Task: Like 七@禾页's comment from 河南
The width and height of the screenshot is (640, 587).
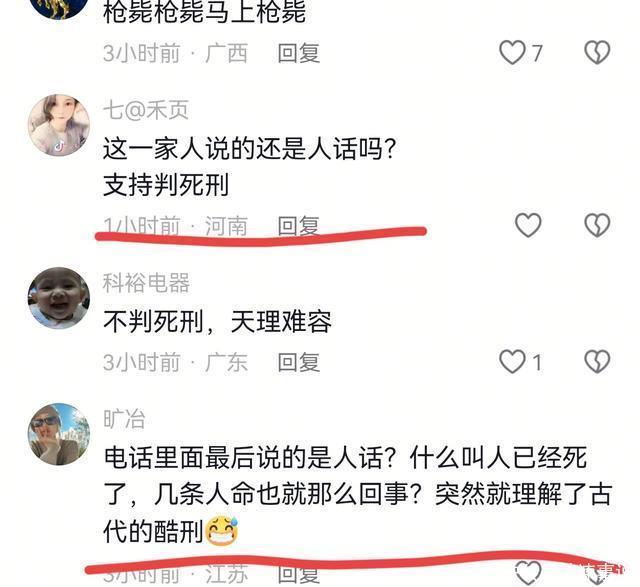Action: (528, 225)
